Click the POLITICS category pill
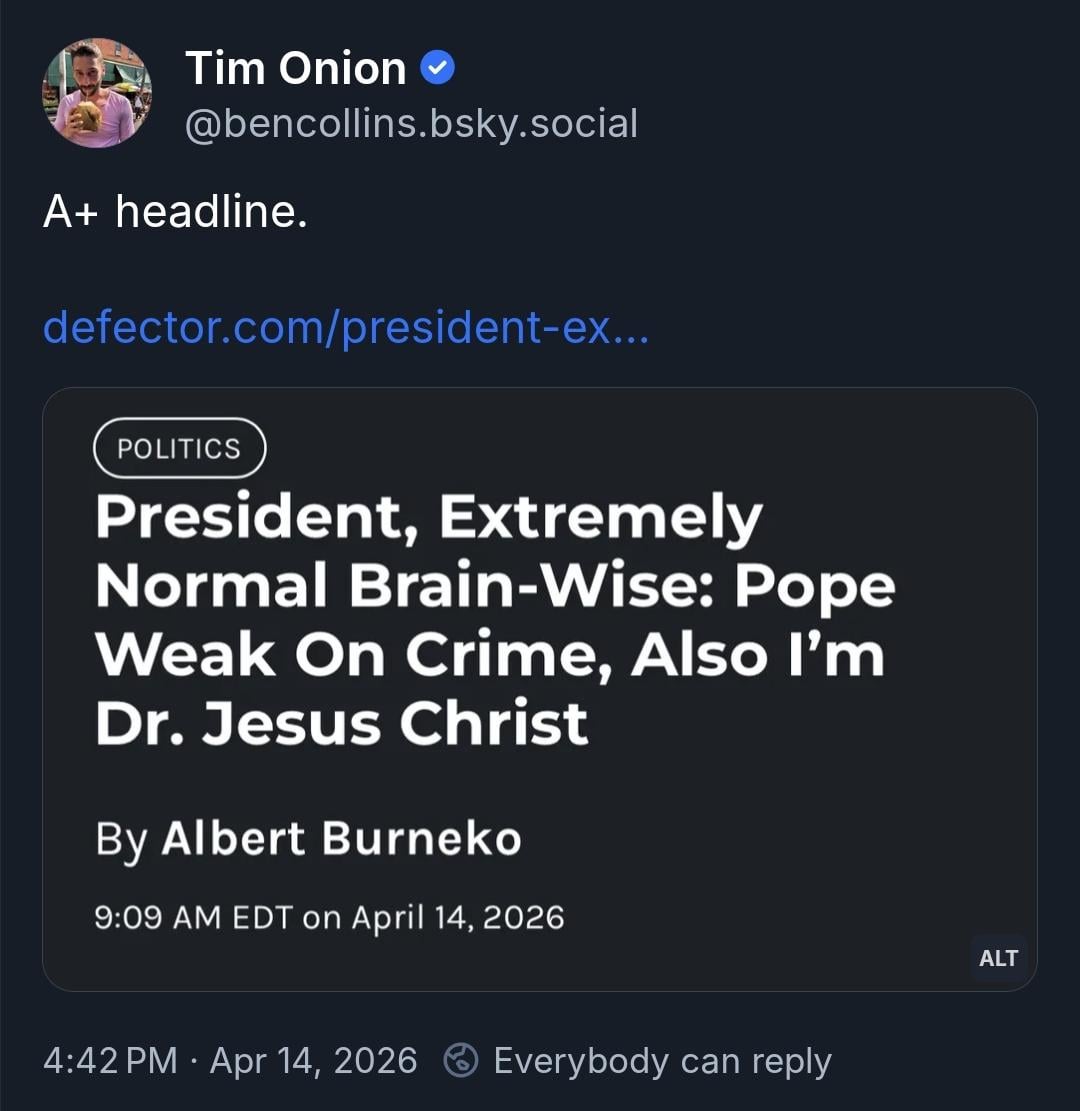The image size is (1080, 1111). click(x=179, y=448)
